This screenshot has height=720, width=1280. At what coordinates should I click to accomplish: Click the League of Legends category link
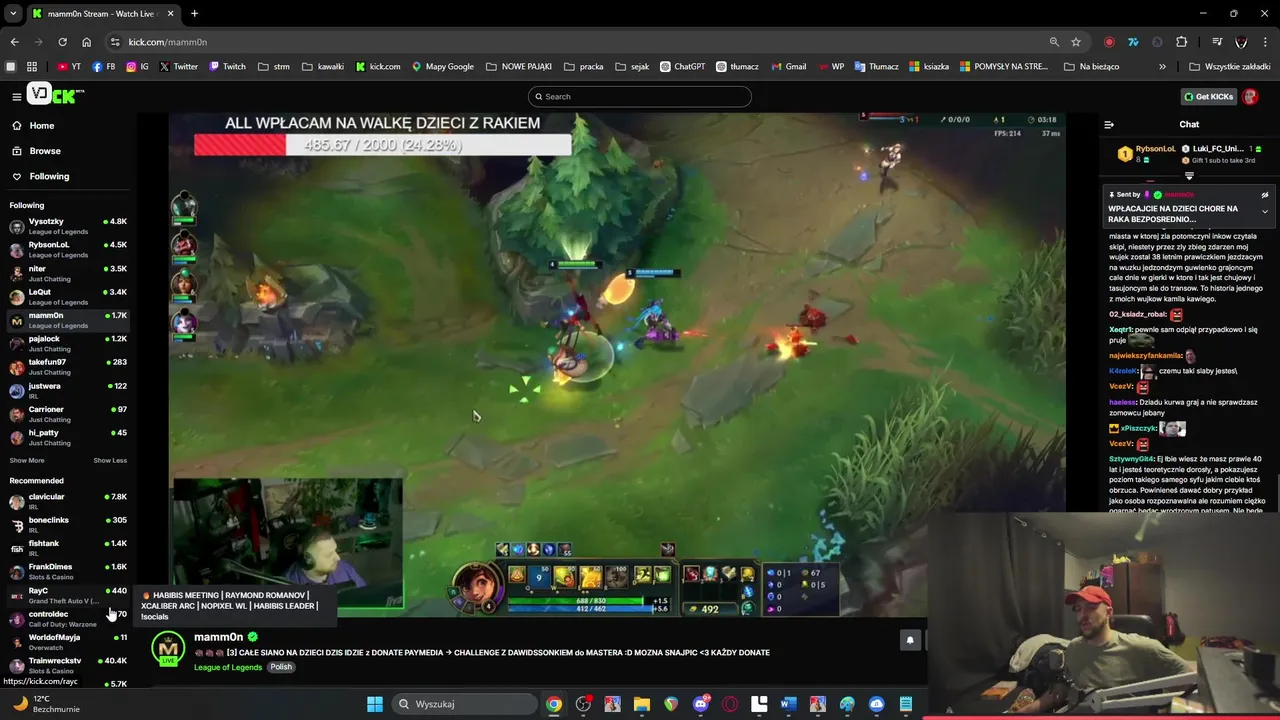coord(228,667)
